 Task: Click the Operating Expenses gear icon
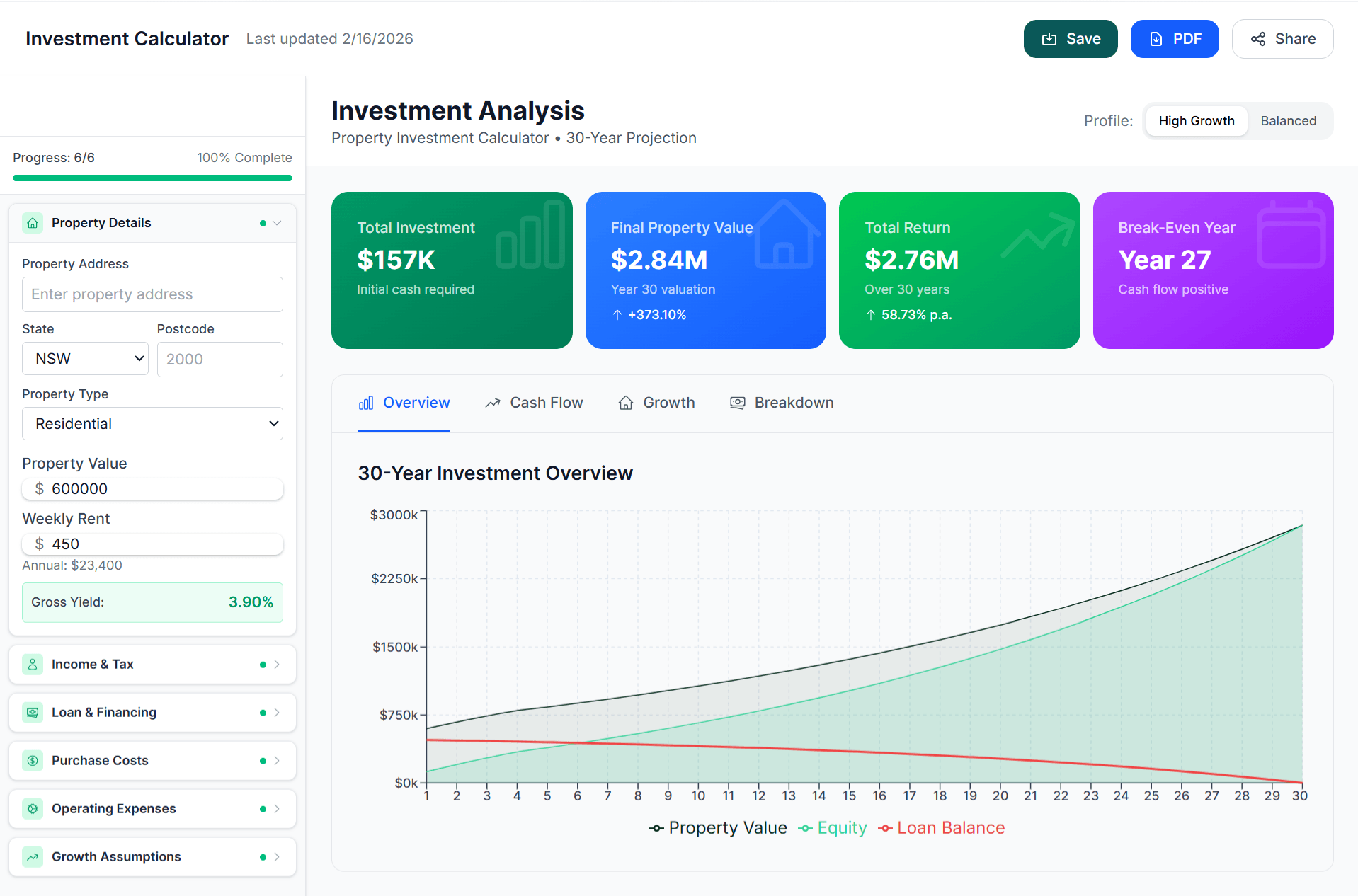33,808
